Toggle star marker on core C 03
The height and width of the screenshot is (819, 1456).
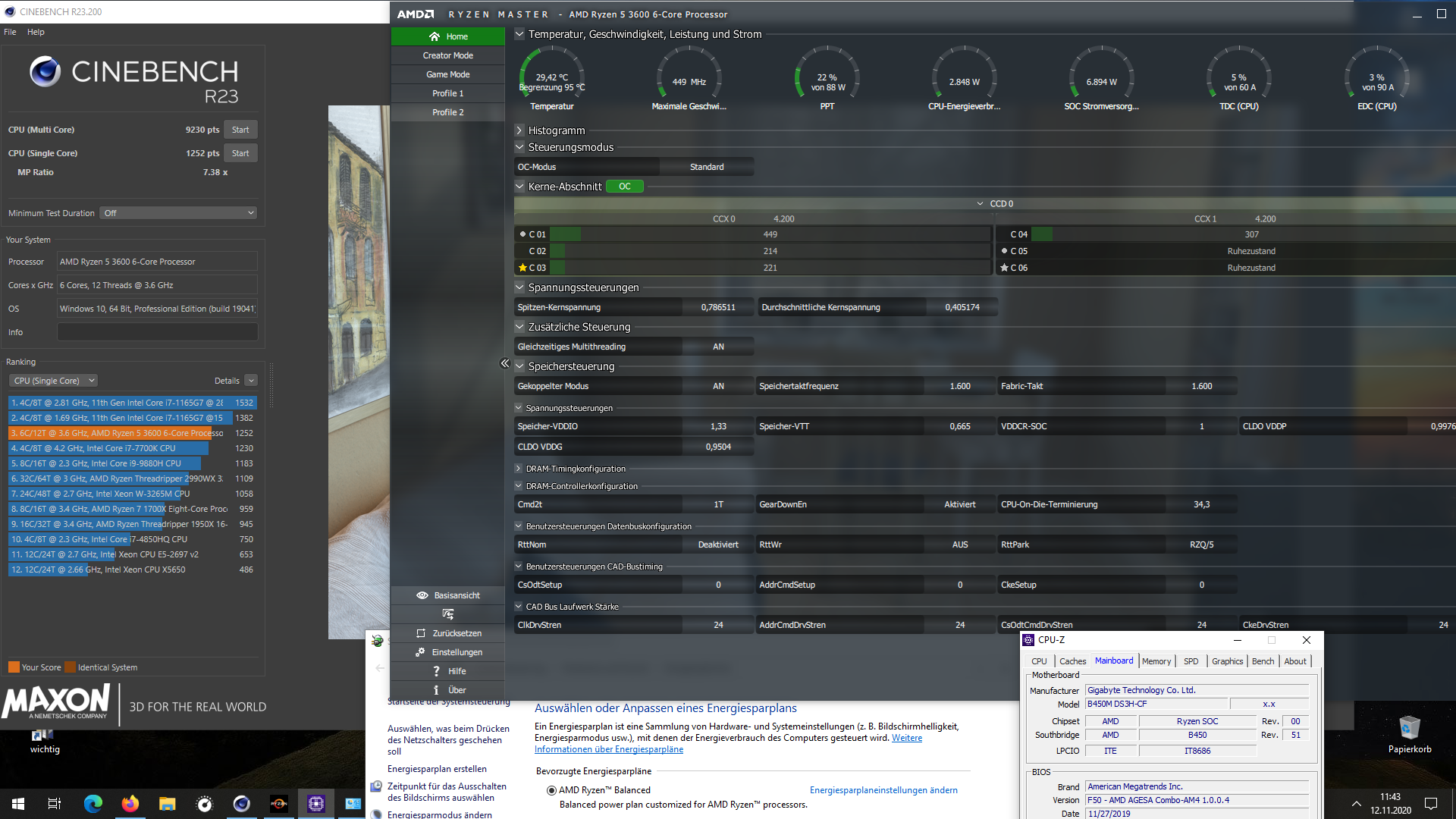(x=522, y=268)
